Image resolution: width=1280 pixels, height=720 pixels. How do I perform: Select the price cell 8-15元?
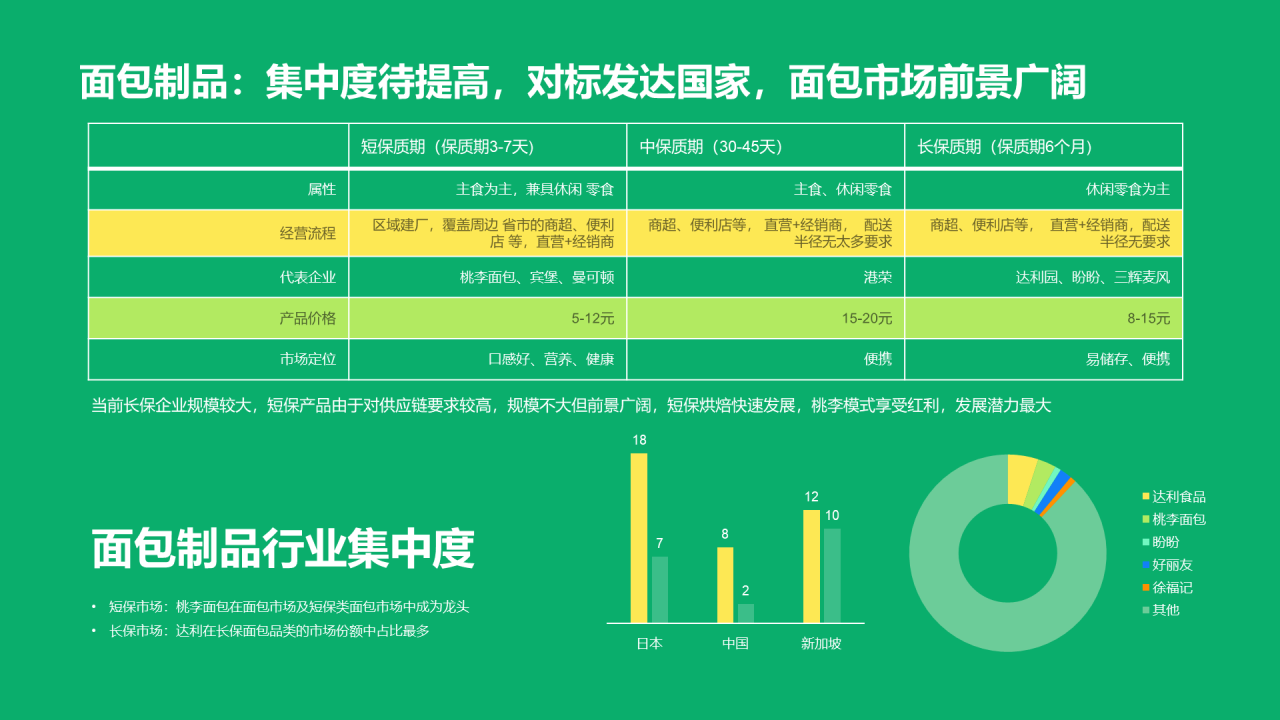pos(1044,319)
